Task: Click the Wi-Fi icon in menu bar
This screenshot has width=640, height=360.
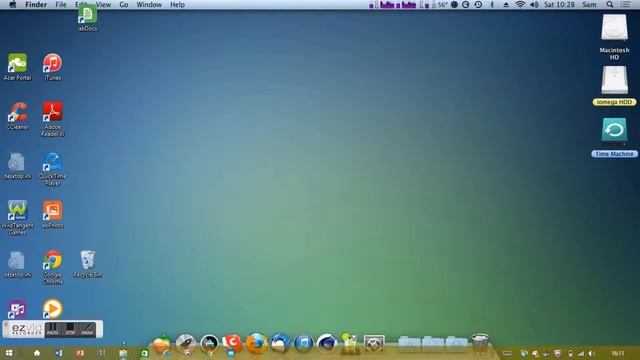Action: click(520, 4)
